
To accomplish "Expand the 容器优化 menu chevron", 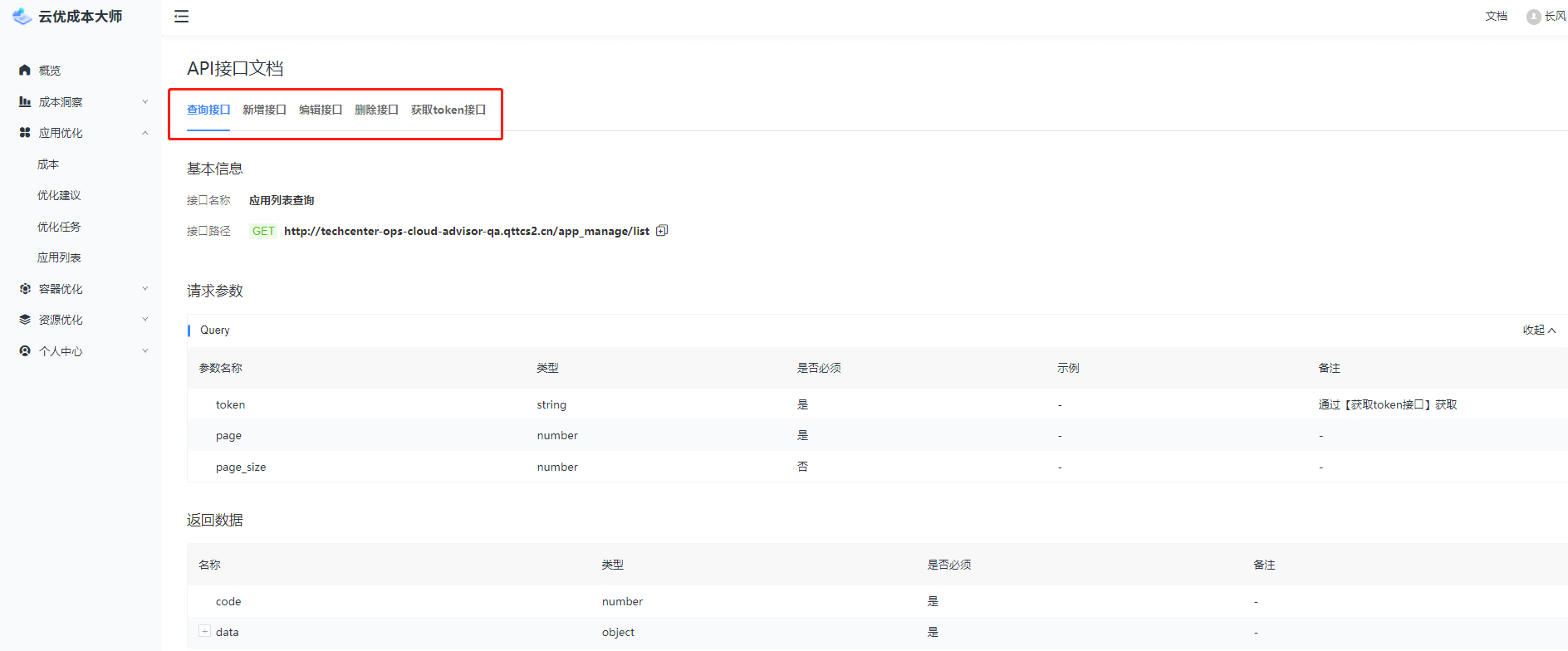I will pyautogui.click(x=145, y=289).
